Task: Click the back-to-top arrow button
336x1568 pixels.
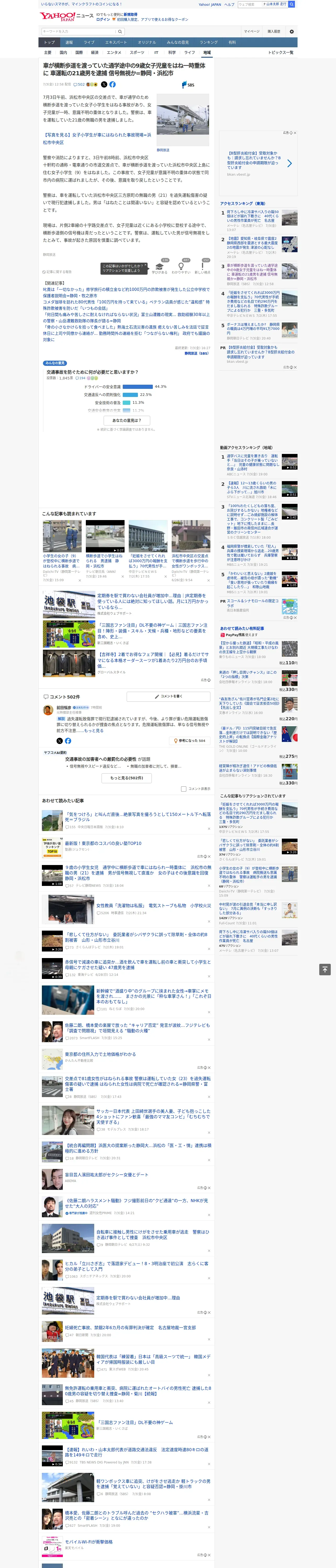Action: coord(325,970)
